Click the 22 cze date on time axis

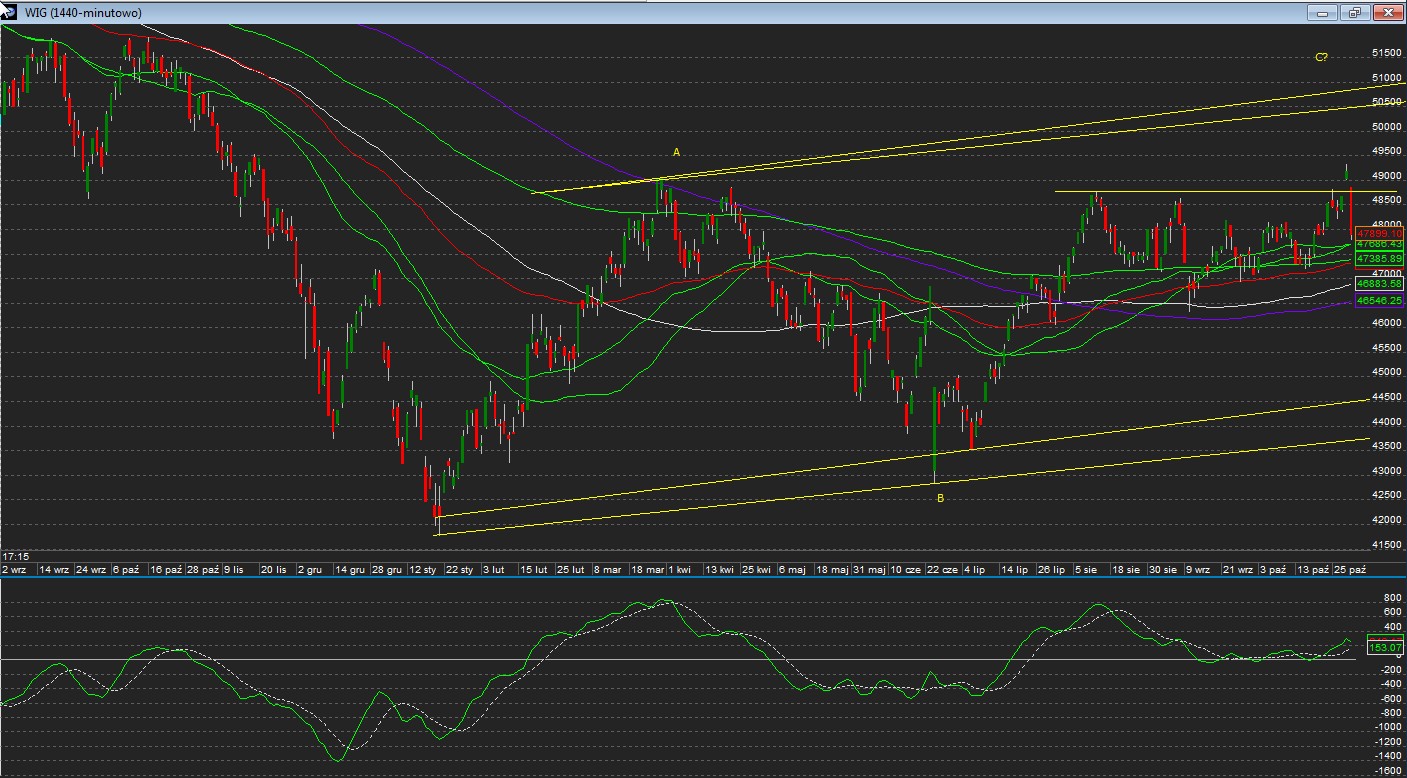940,569
